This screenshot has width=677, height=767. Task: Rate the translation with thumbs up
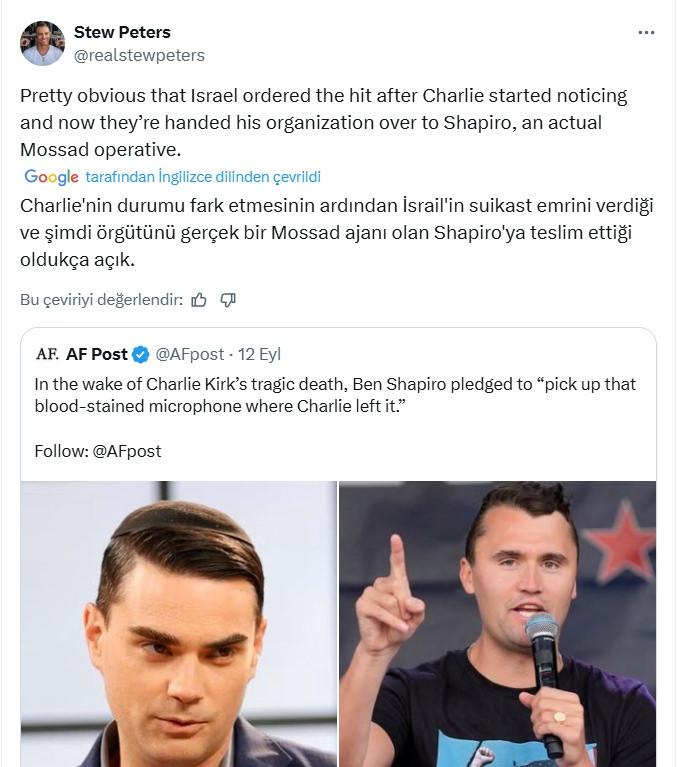coord(199,299)
